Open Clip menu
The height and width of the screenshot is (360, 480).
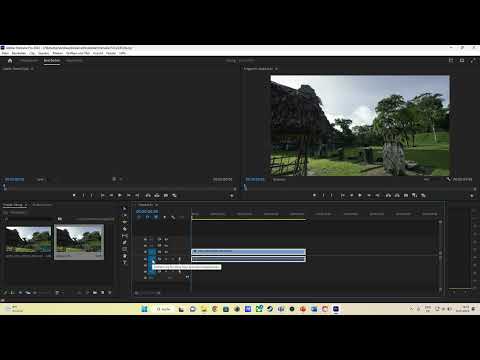(x=32, y=53)
